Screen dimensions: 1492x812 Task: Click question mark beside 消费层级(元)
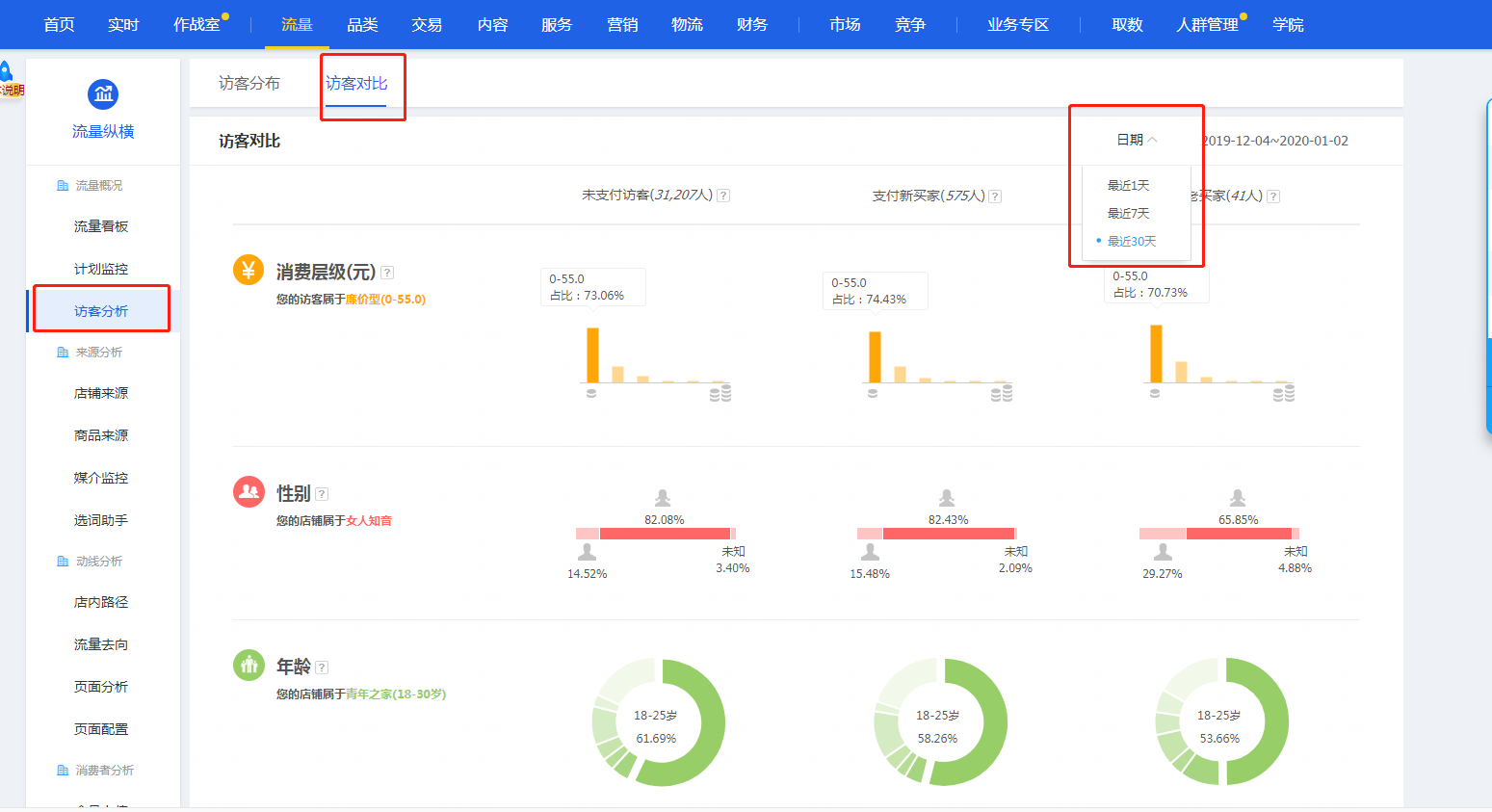387,273
